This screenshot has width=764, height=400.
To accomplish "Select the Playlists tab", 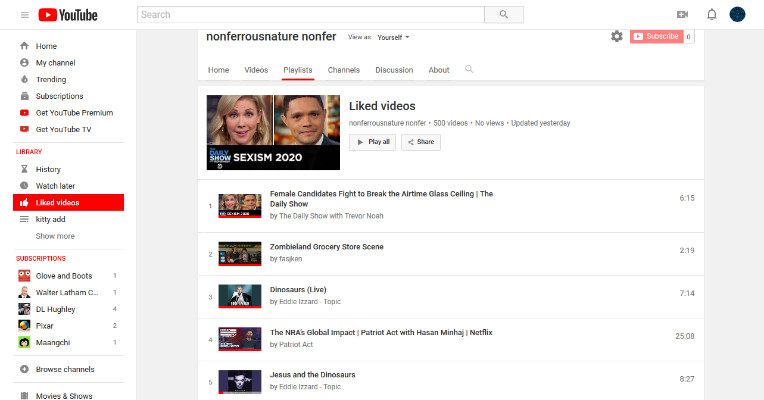I will 298,70.
